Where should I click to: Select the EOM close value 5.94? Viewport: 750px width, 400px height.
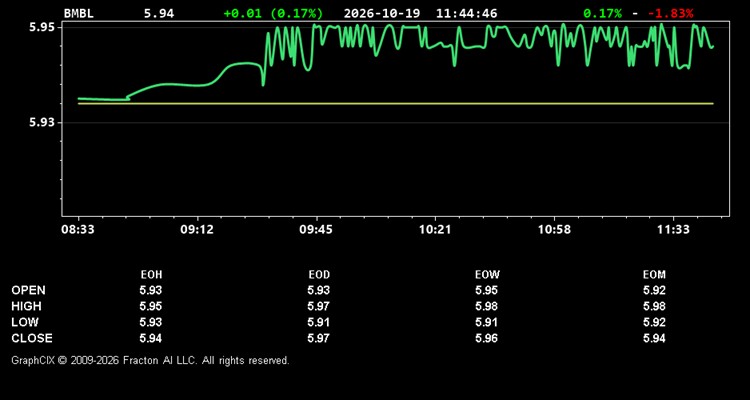(x=654, y=338)
